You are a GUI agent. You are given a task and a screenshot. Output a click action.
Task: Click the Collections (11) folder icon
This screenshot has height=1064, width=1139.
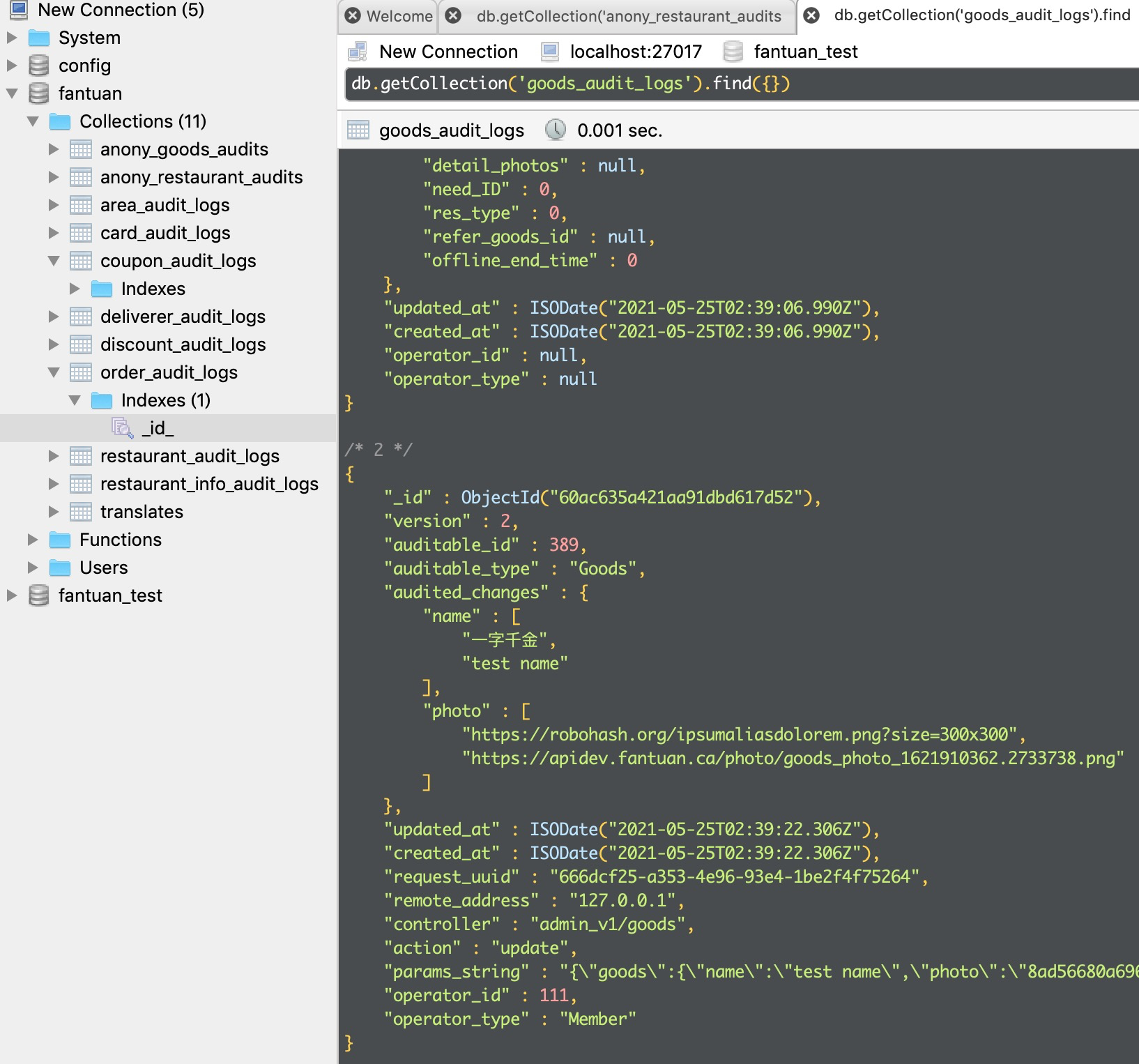click(x=60, y=121)
